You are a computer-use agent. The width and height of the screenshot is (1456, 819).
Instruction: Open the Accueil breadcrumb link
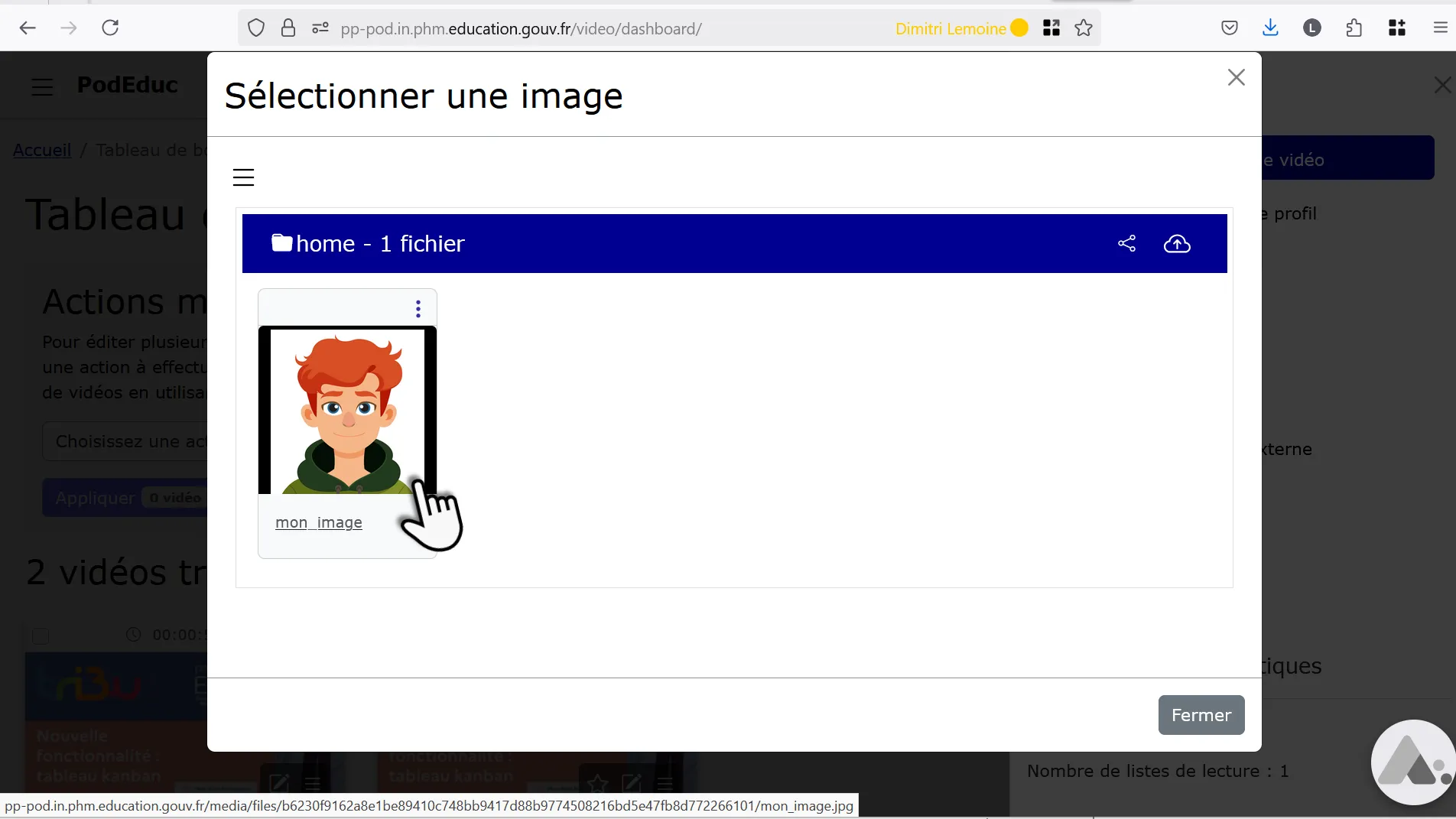42,150
